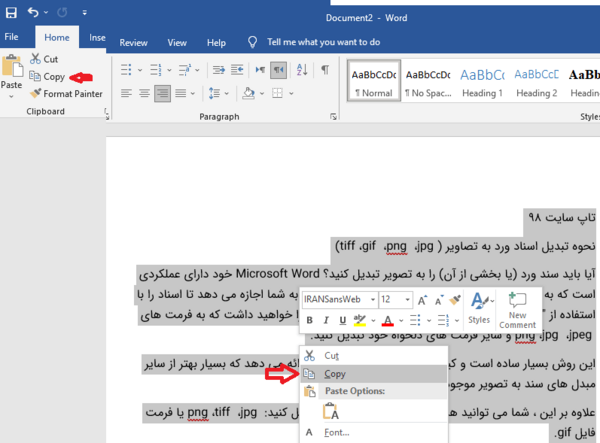Click Numbering icon in the mini toolbar
Viewport: 600px width, 443px height.
point(443,320)
